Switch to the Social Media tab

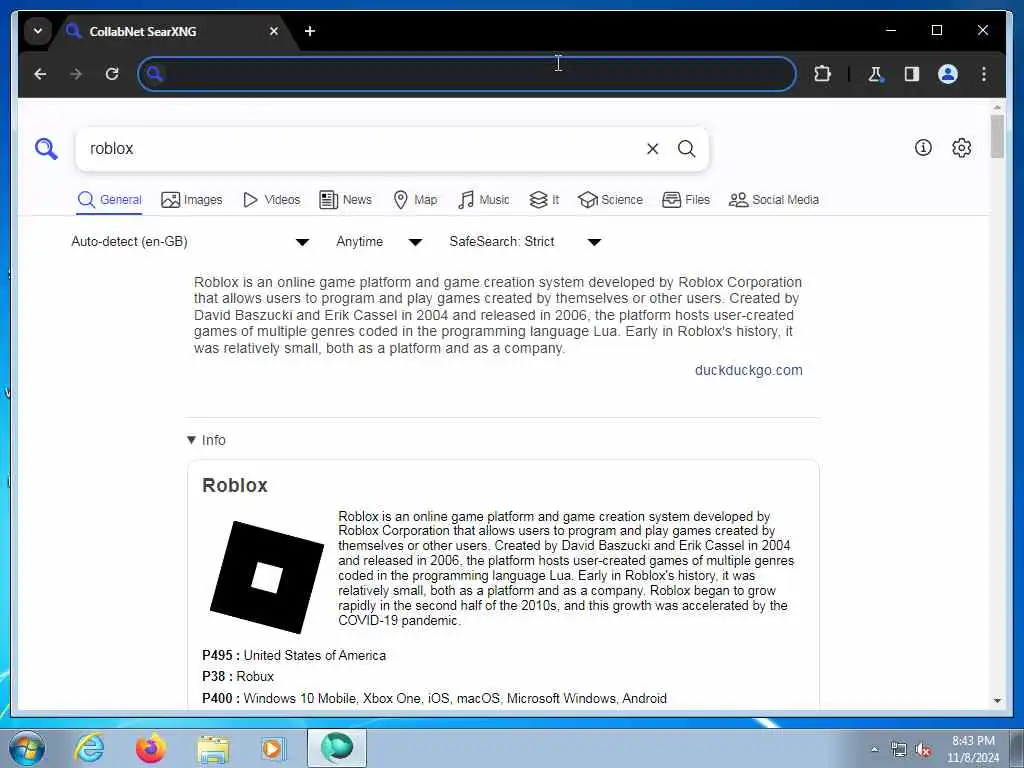tap(774, 200)
